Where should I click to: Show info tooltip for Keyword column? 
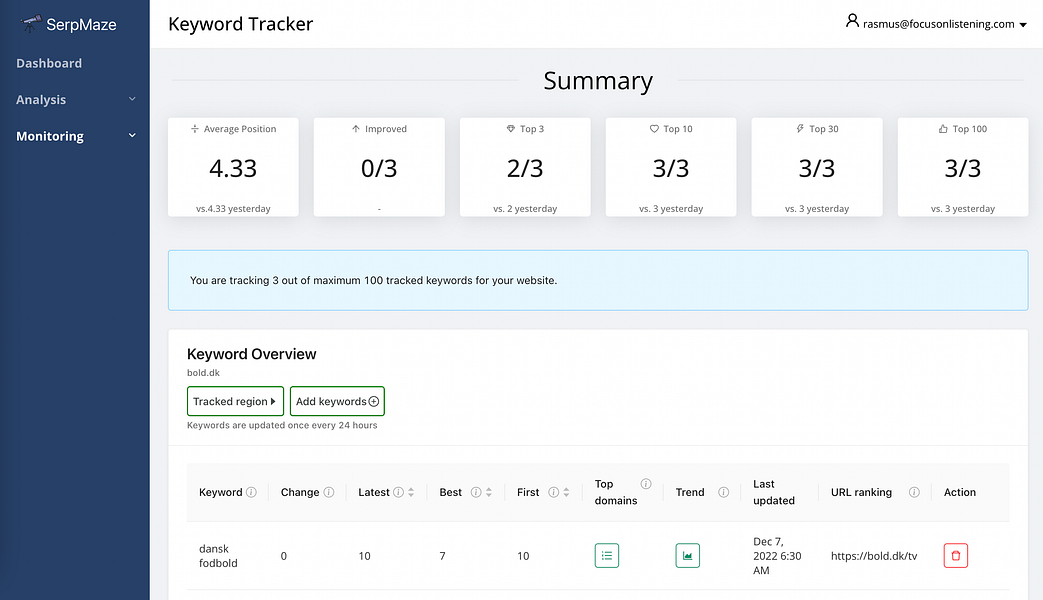pos(251,492)
